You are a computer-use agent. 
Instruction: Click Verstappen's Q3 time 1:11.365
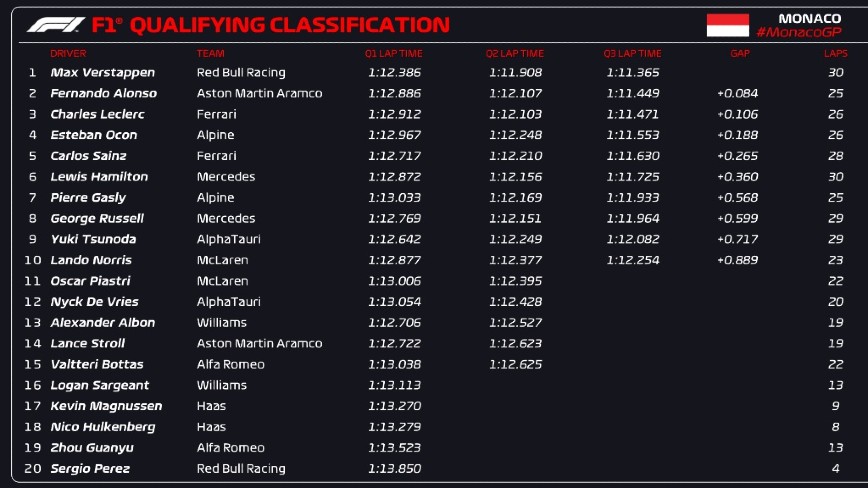tap(634, 72)
